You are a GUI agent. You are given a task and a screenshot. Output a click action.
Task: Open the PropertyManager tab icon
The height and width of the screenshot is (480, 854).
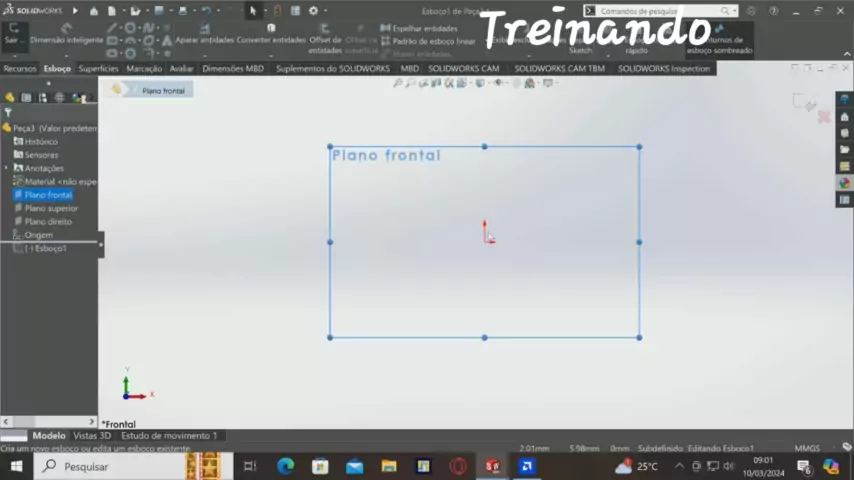[27, 98]
